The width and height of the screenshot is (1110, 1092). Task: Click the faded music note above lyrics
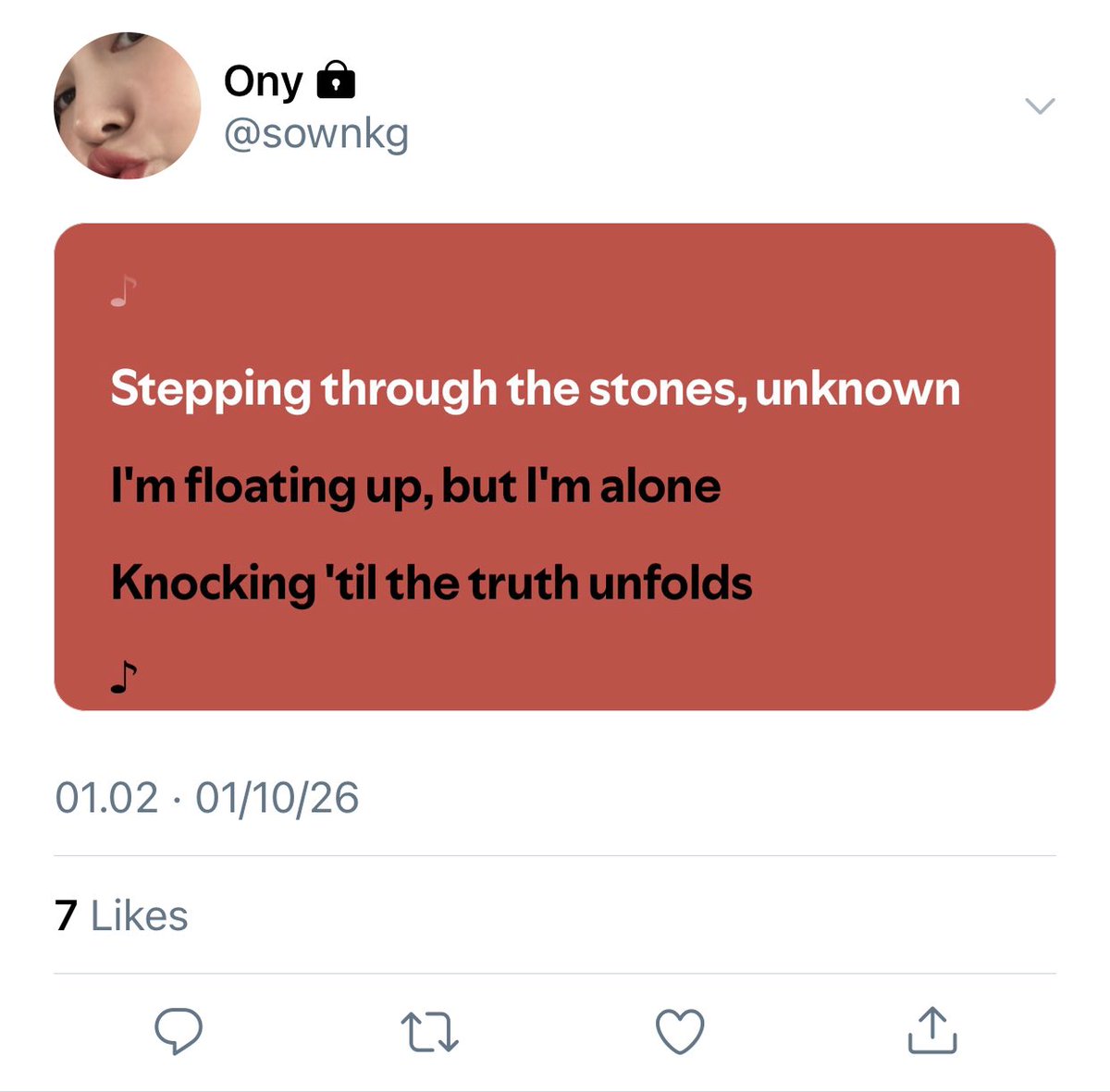(123, 290)
